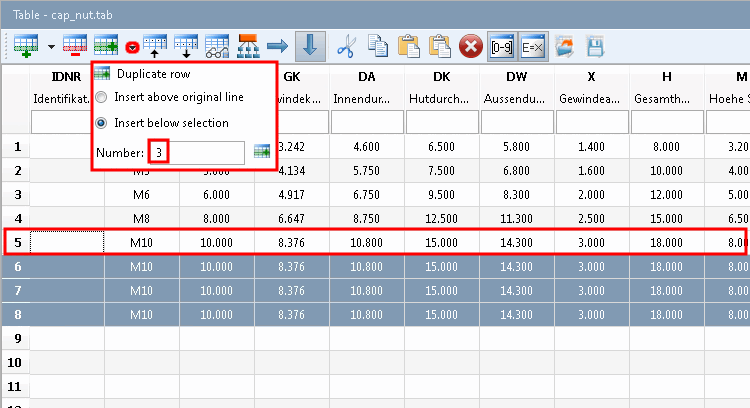The height and width of the screenshot is (408, 750).
Task: Click the red X delete icon
Action: click(471, 47)
